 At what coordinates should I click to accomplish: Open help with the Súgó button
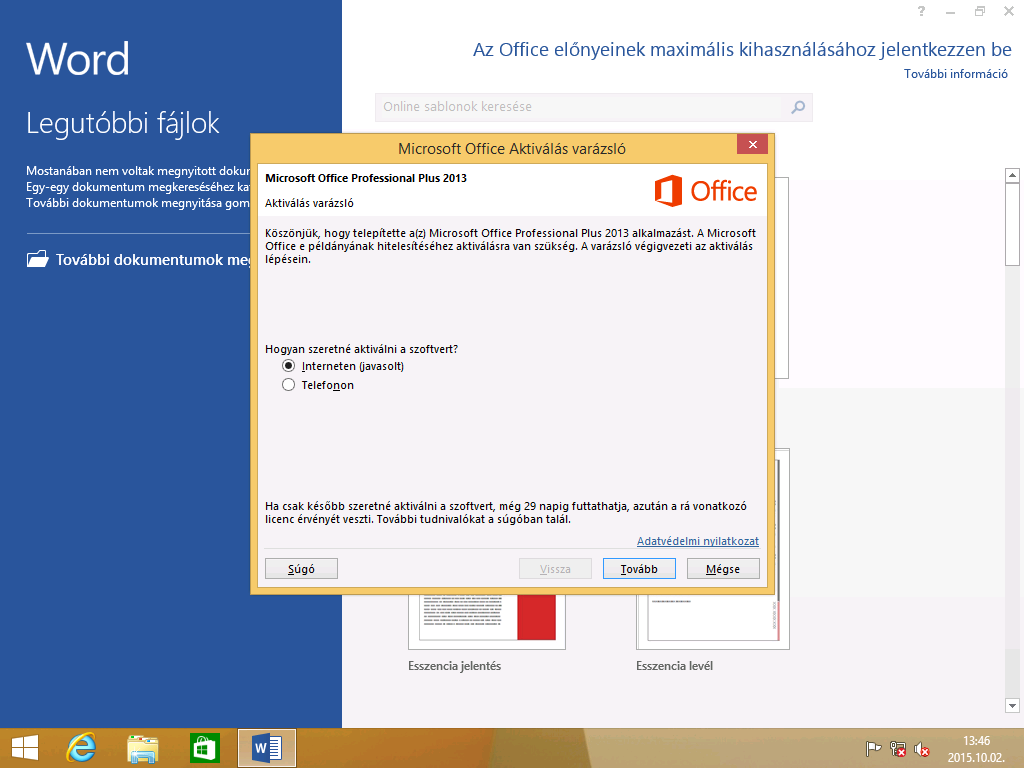(301, 569)
